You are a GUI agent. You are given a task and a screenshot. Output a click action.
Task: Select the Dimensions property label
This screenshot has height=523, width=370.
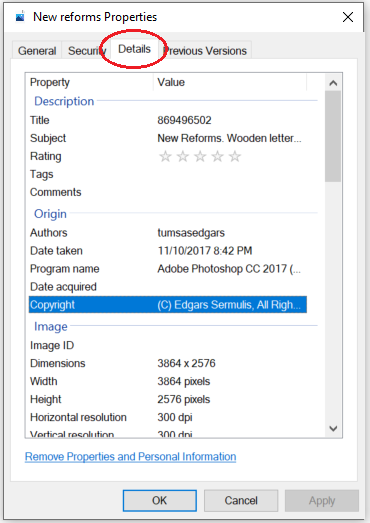(58, 363)
